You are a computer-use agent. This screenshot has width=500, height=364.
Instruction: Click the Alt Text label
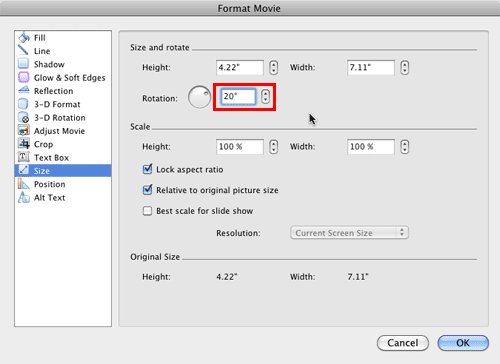(50, 198)
